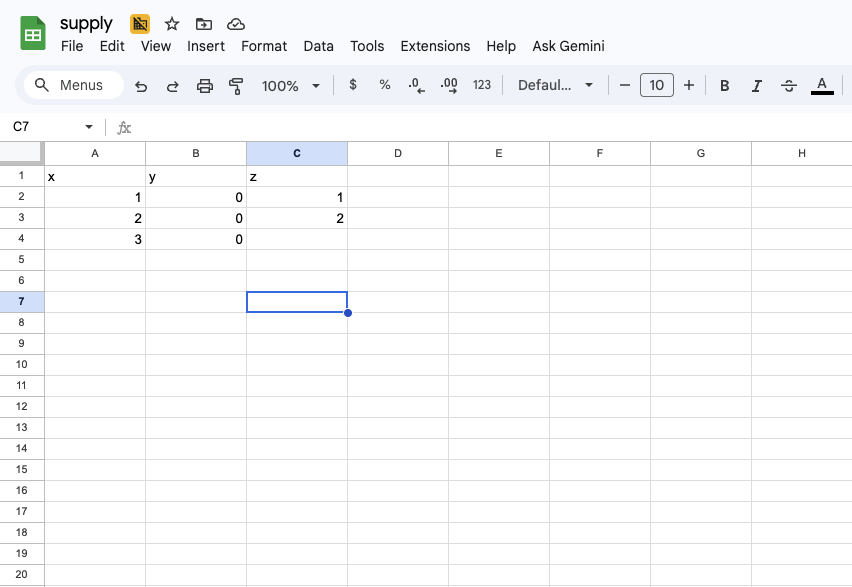The height and width of the screenshot is (587, 852).
Task: Open the Extensions menu
Action: click(x=435, y=46)
